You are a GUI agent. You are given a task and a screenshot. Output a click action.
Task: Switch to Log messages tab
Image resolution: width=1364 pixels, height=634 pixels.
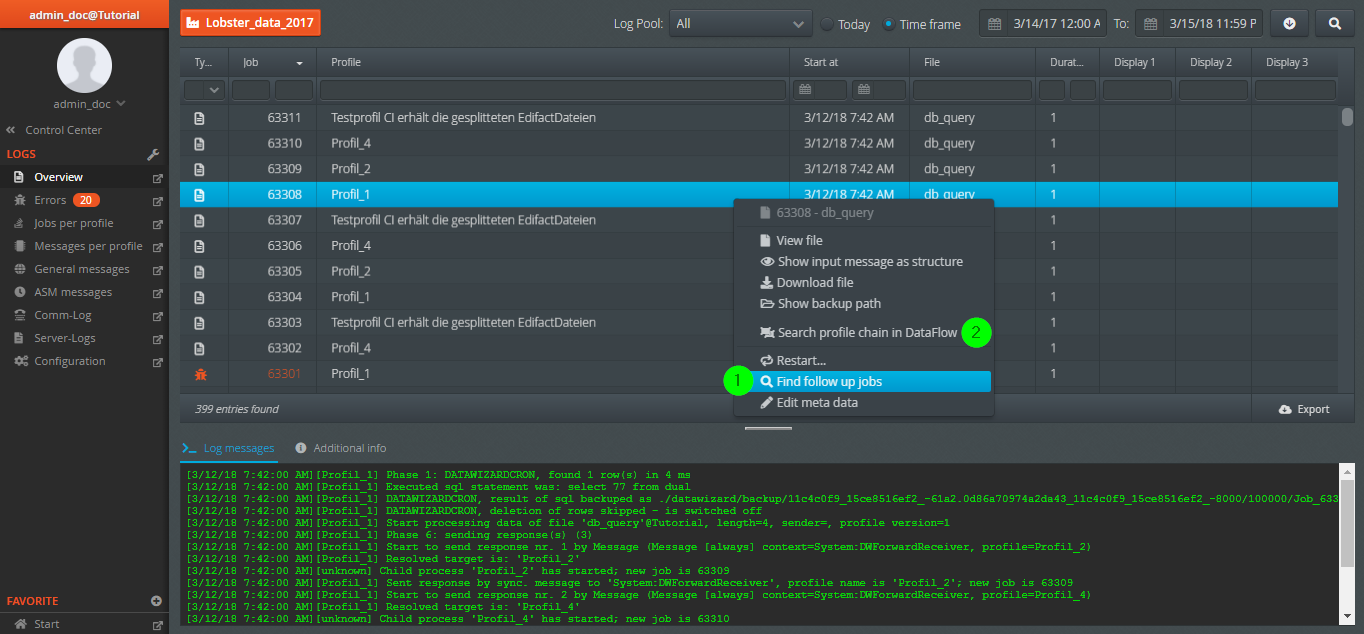pos(228,448)
